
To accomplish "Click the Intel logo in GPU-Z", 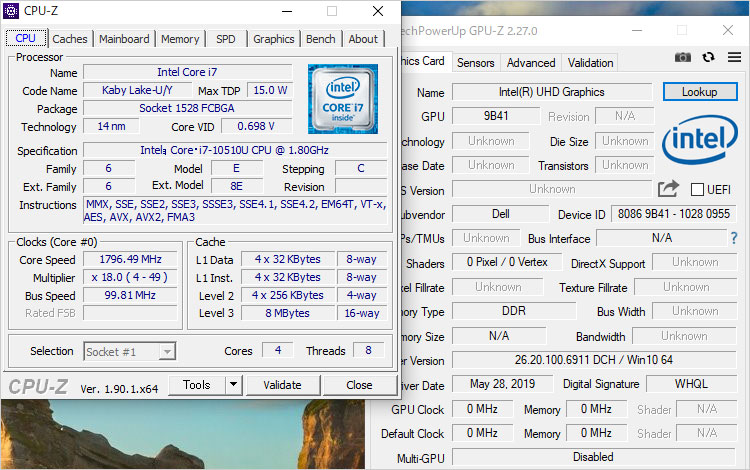I will [x=699, y=139].
